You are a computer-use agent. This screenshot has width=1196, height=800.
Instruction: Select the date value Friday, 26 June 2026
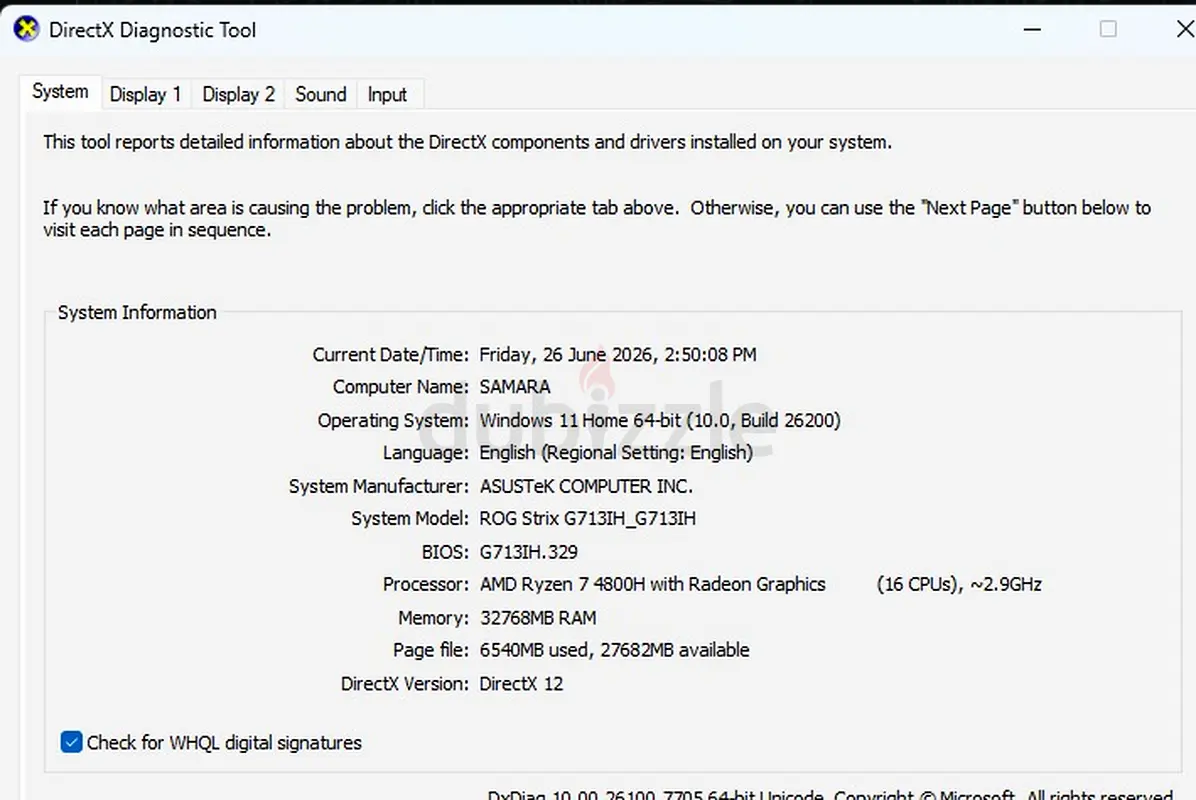(618, 355)
